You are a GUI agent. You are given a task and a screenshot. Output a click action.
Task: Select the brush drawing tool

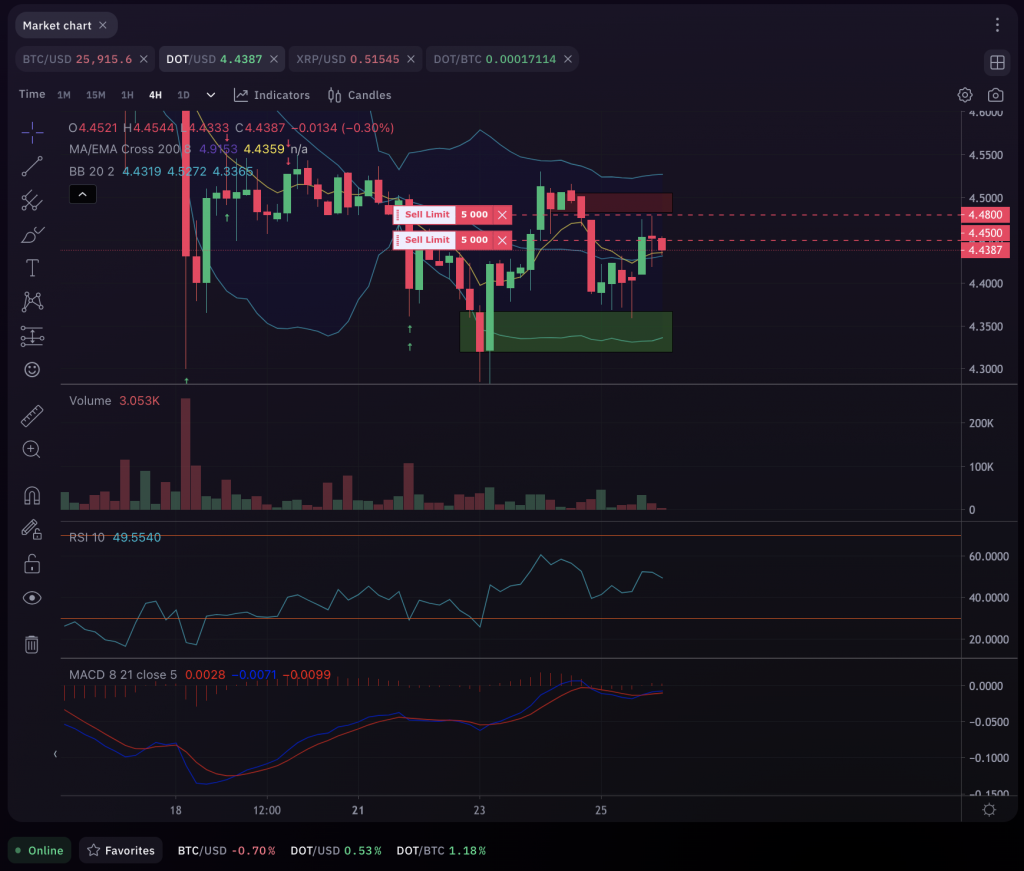pyautogui.click(x=32, y=234)
